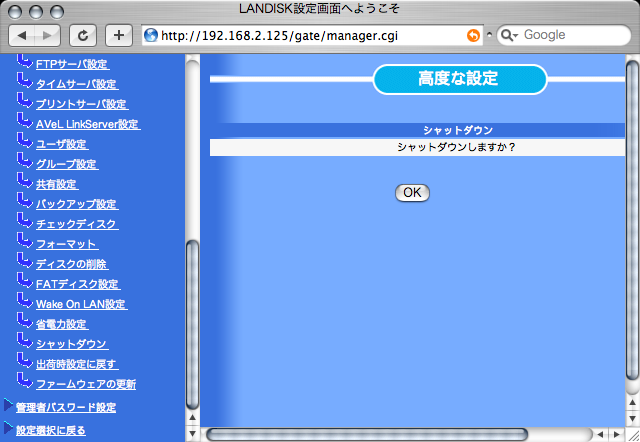Open グループ設定 link
Image resolution: width=640 pixels, height=442 pixels.
click(x=67, y=164)
